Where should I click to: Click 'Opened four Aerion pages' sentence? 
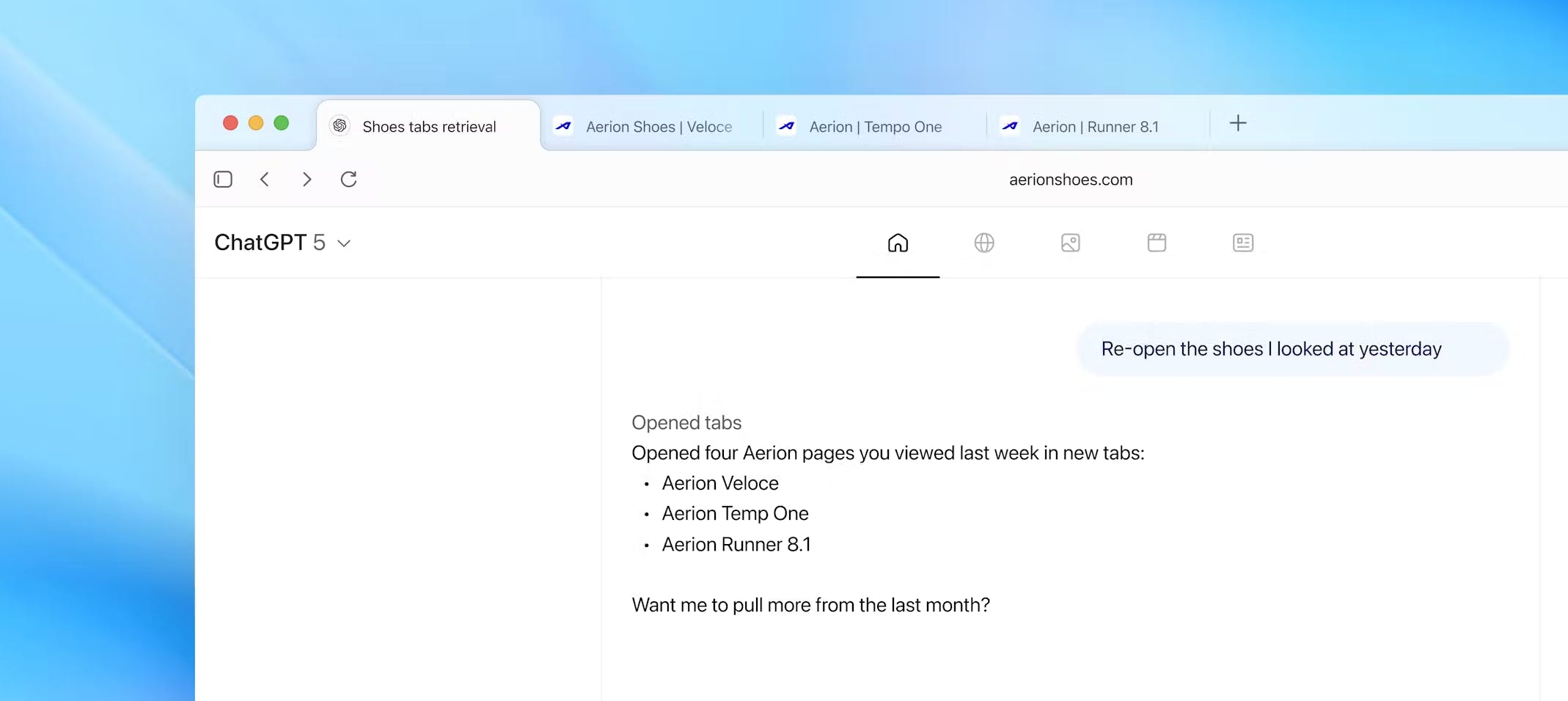coord(887,453)
